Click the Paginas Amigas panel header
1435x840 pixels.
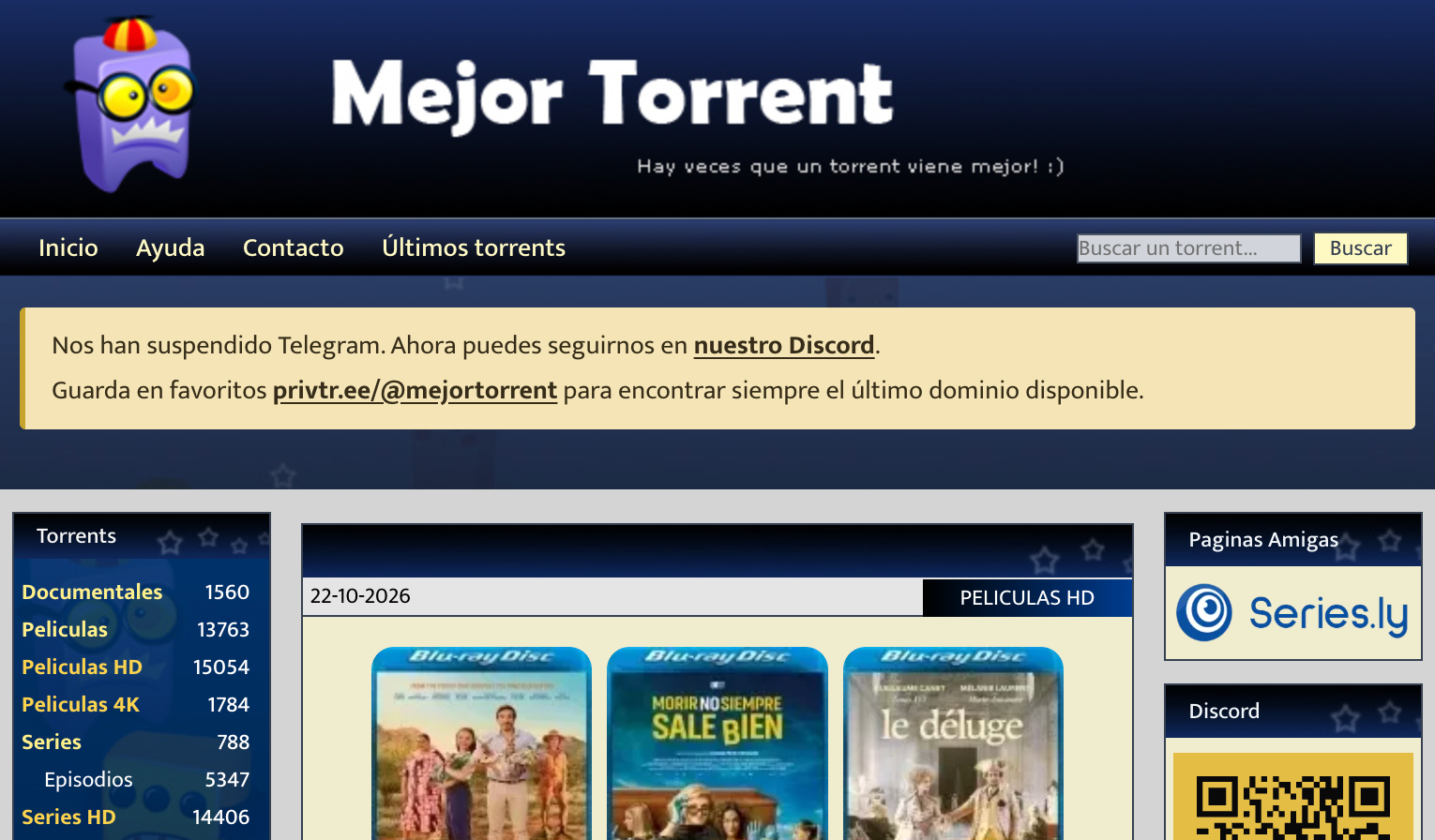coord(1293,540)
